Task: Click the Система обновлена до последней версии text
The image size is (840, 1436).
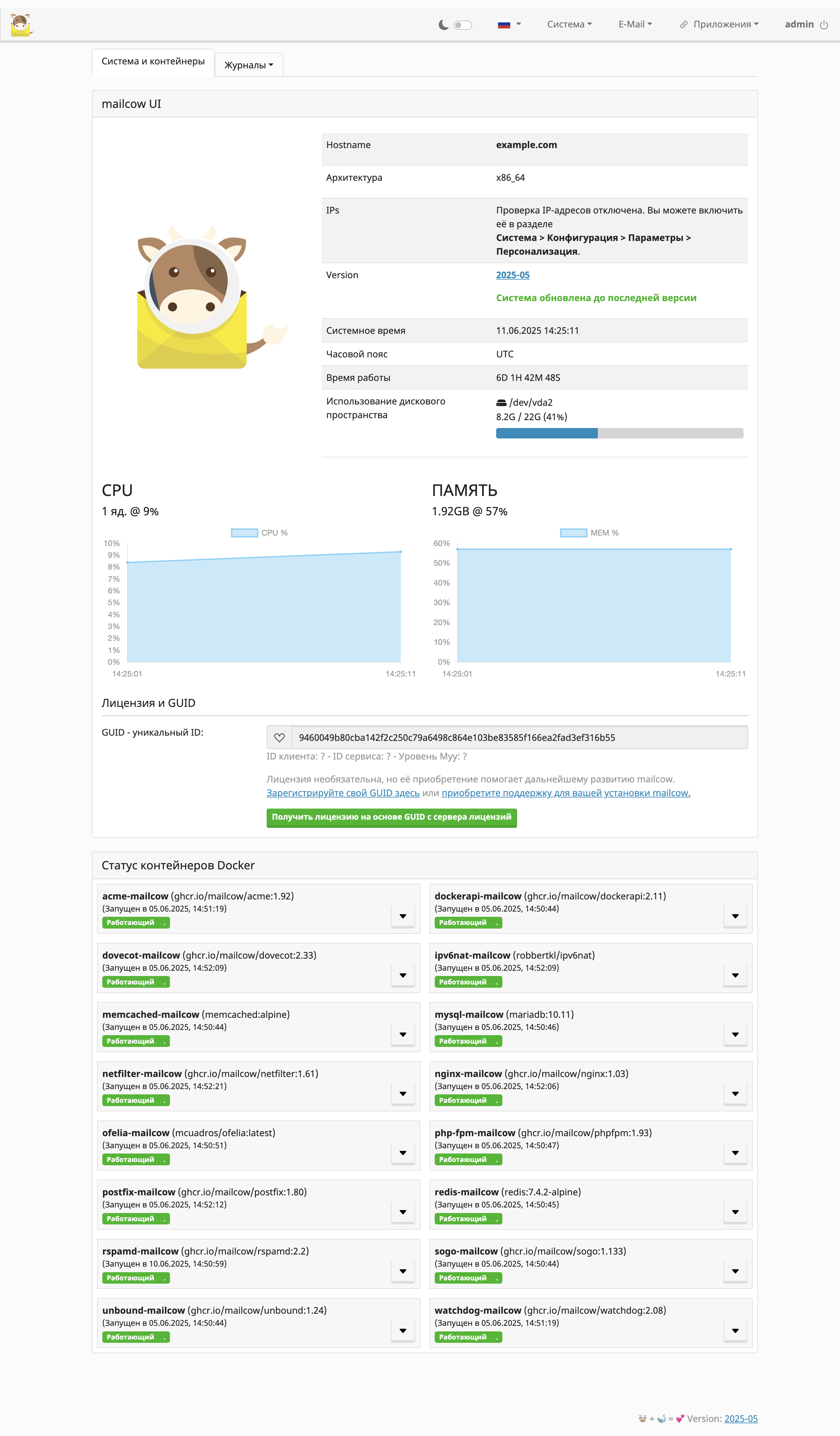Action: 596,298
